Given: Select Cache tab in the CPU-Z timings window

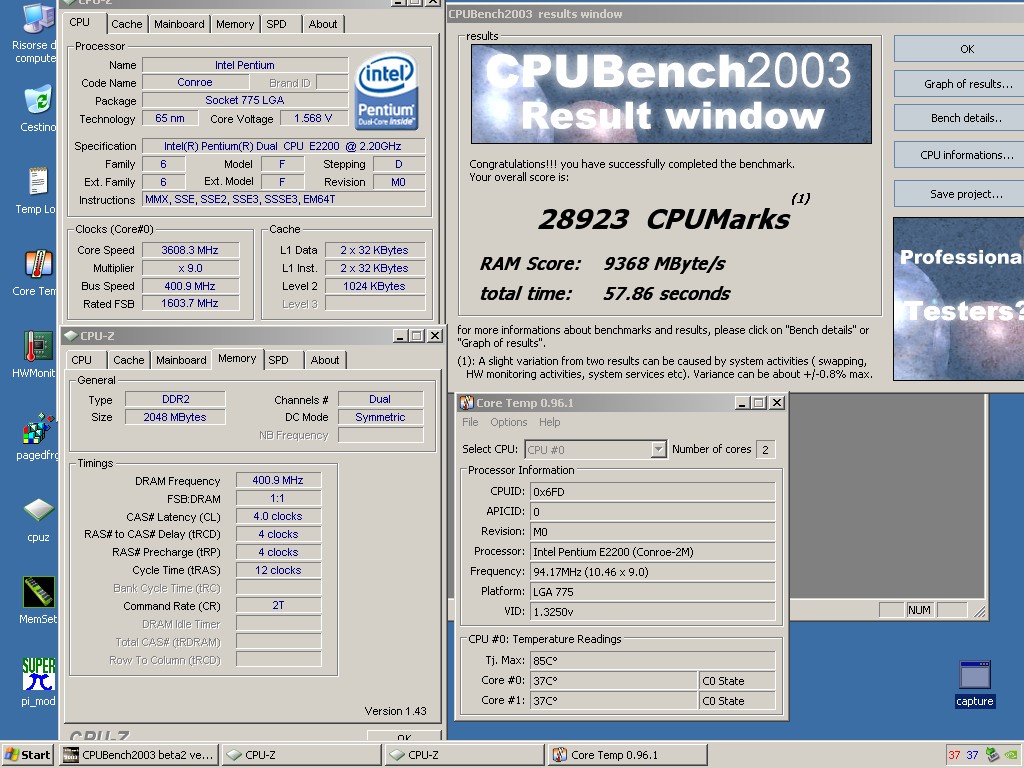Looking at the screenshot, I should coord(129,360).
